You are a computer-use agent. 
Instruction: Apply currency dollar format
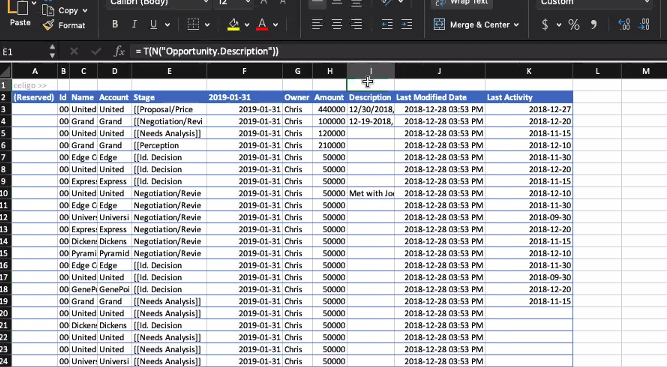[x=544, y=25]
